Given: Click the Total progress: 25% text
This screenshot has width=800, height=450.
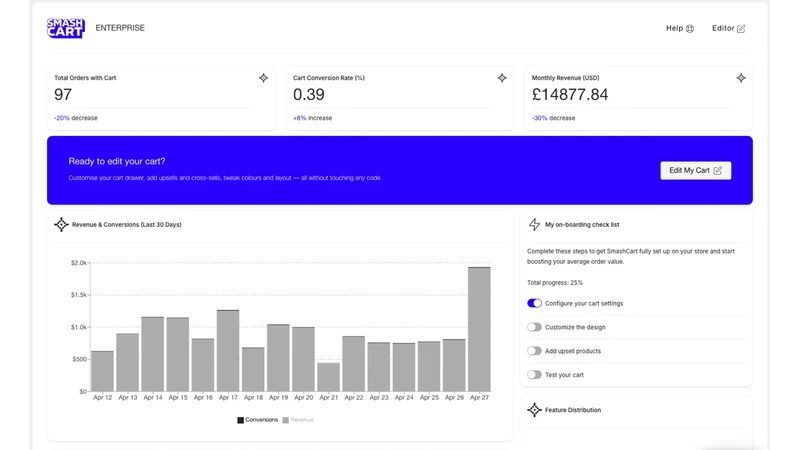Looking at the screenshot, I should point(555,283).
